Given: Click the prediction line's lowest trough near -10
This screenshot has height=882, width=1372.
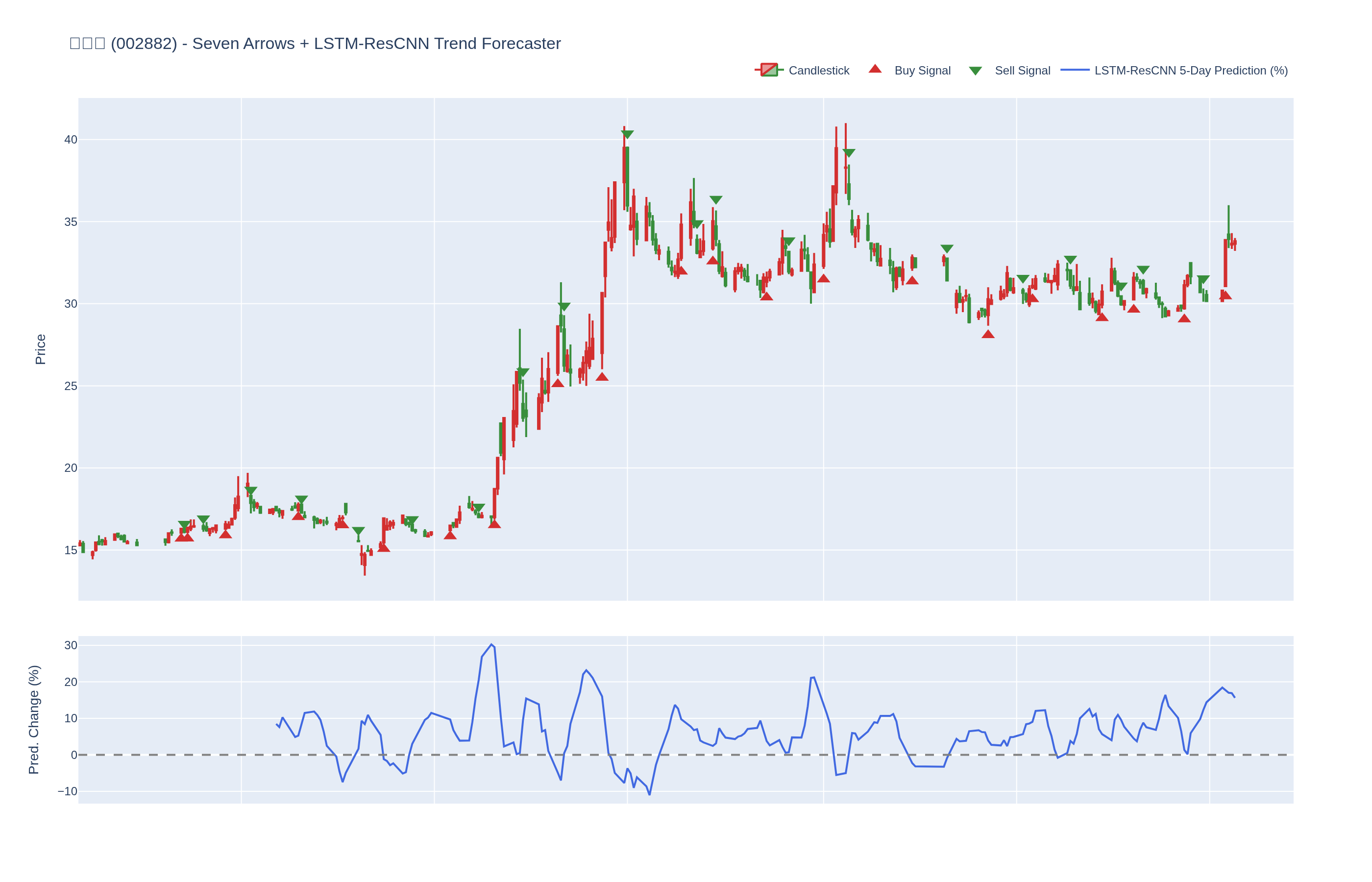Looking at the screenshot, I should [649, 794].
